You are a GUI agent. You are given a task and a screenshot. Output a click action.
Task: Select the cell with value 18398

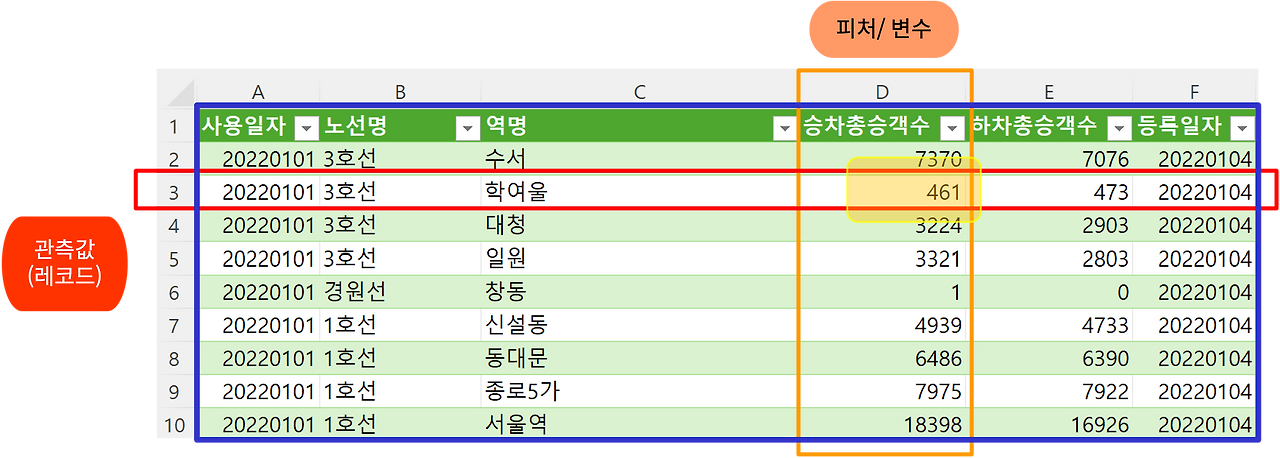coord(883,424)
